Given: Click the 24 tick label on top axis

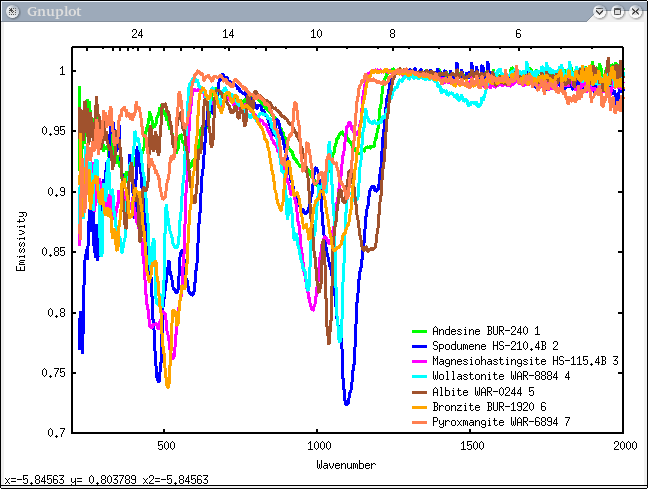Looking at the screenshot, I should [137, 34].
